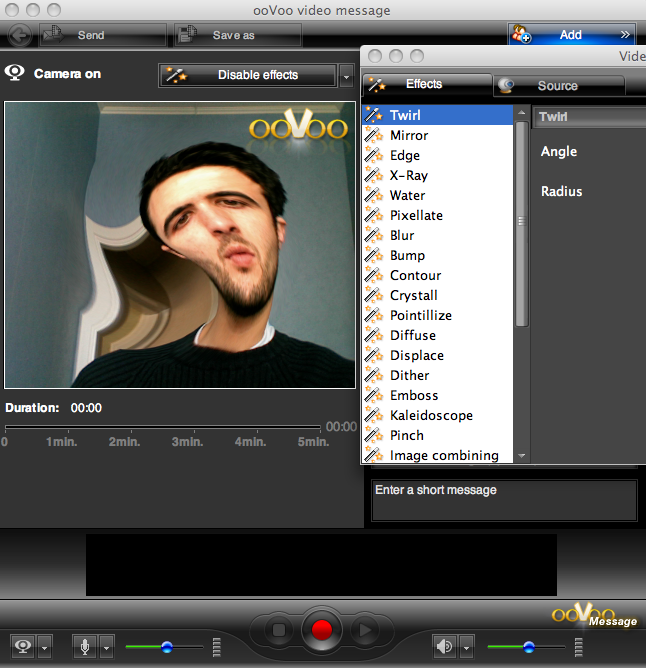This screenshot has width=646, height=668.
Task: Click the Add contacts button icon
Action: click(x=521, y=35)
